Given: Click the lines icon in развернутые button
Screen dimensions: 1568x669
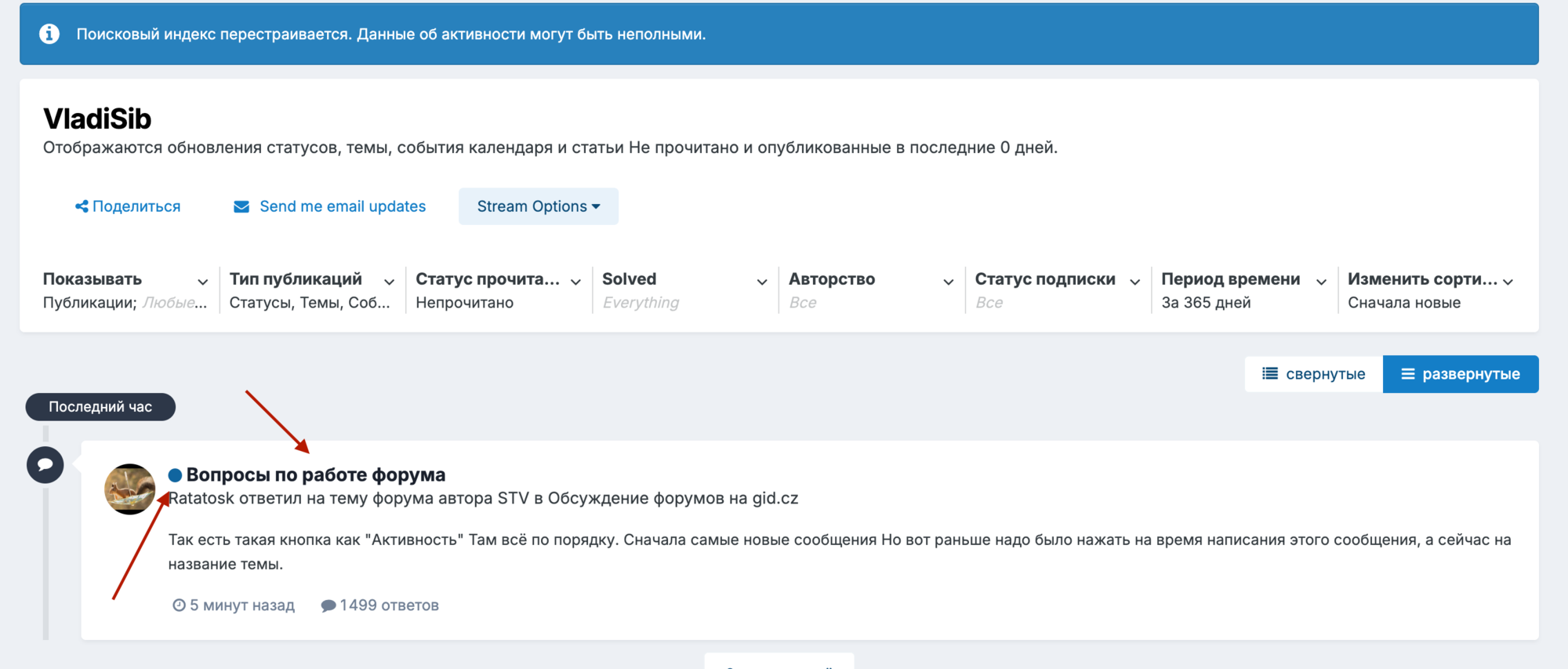Looking at the screenshot, I should pyautogui.click(x=1408, y=374).
